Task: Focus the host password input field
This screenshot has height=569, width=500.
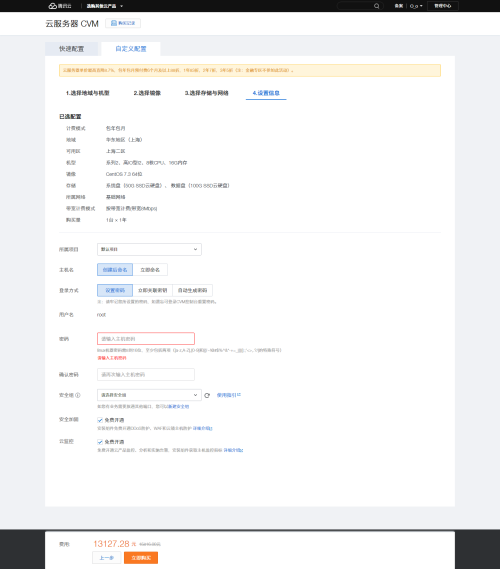Action: coord(146,339)
